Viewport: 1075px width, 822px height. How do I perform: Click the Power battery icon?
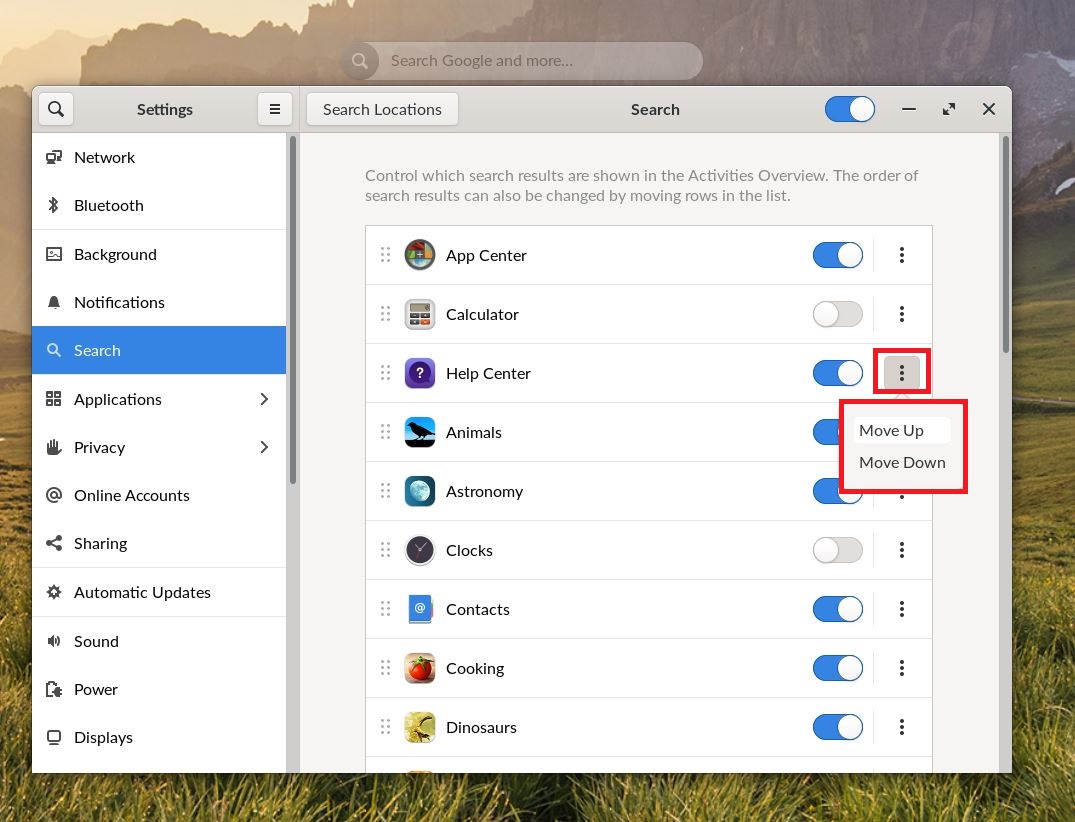click(x=53, y=689)
